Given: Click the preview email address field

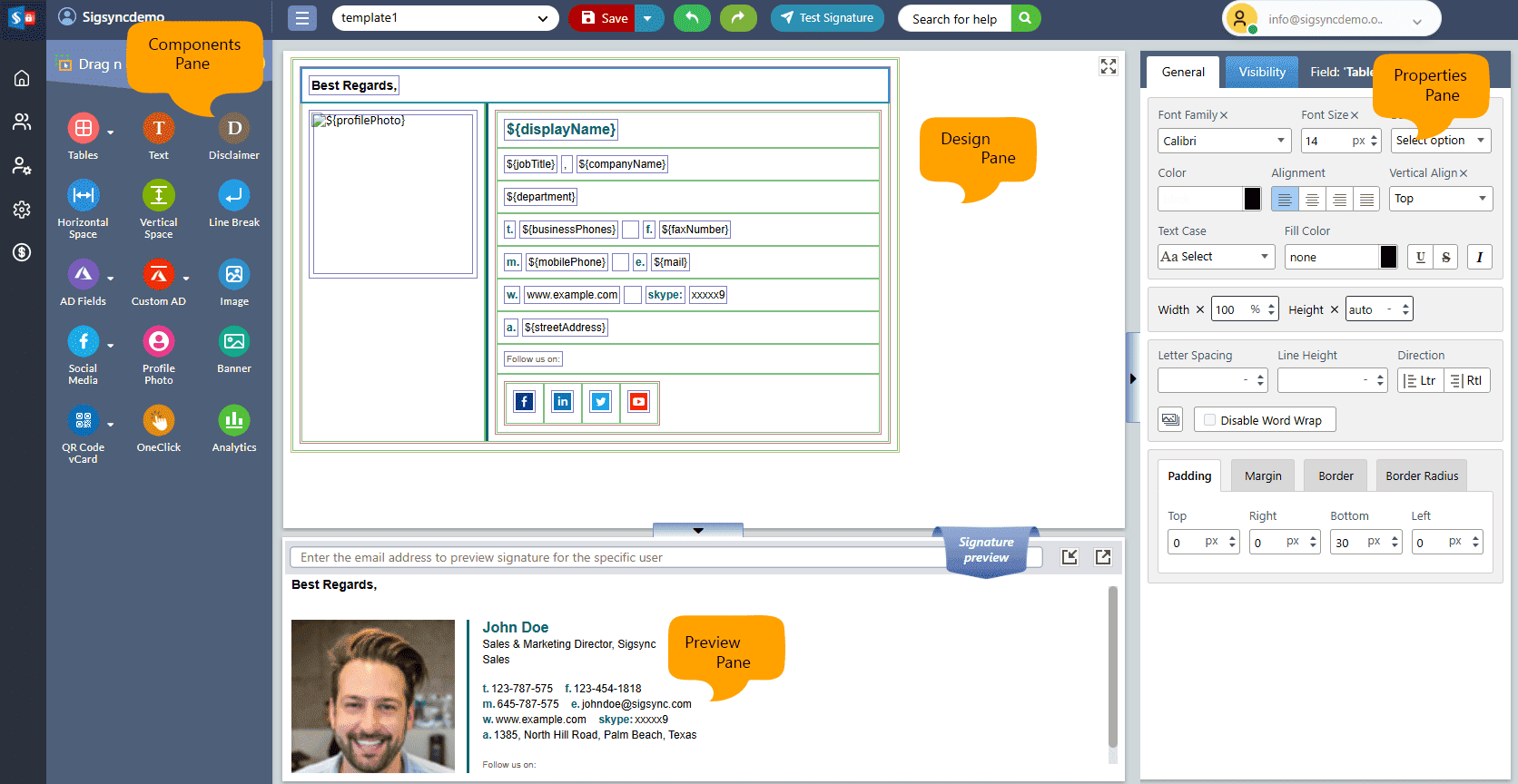Looking at the screenshot, I should point(617,557).
